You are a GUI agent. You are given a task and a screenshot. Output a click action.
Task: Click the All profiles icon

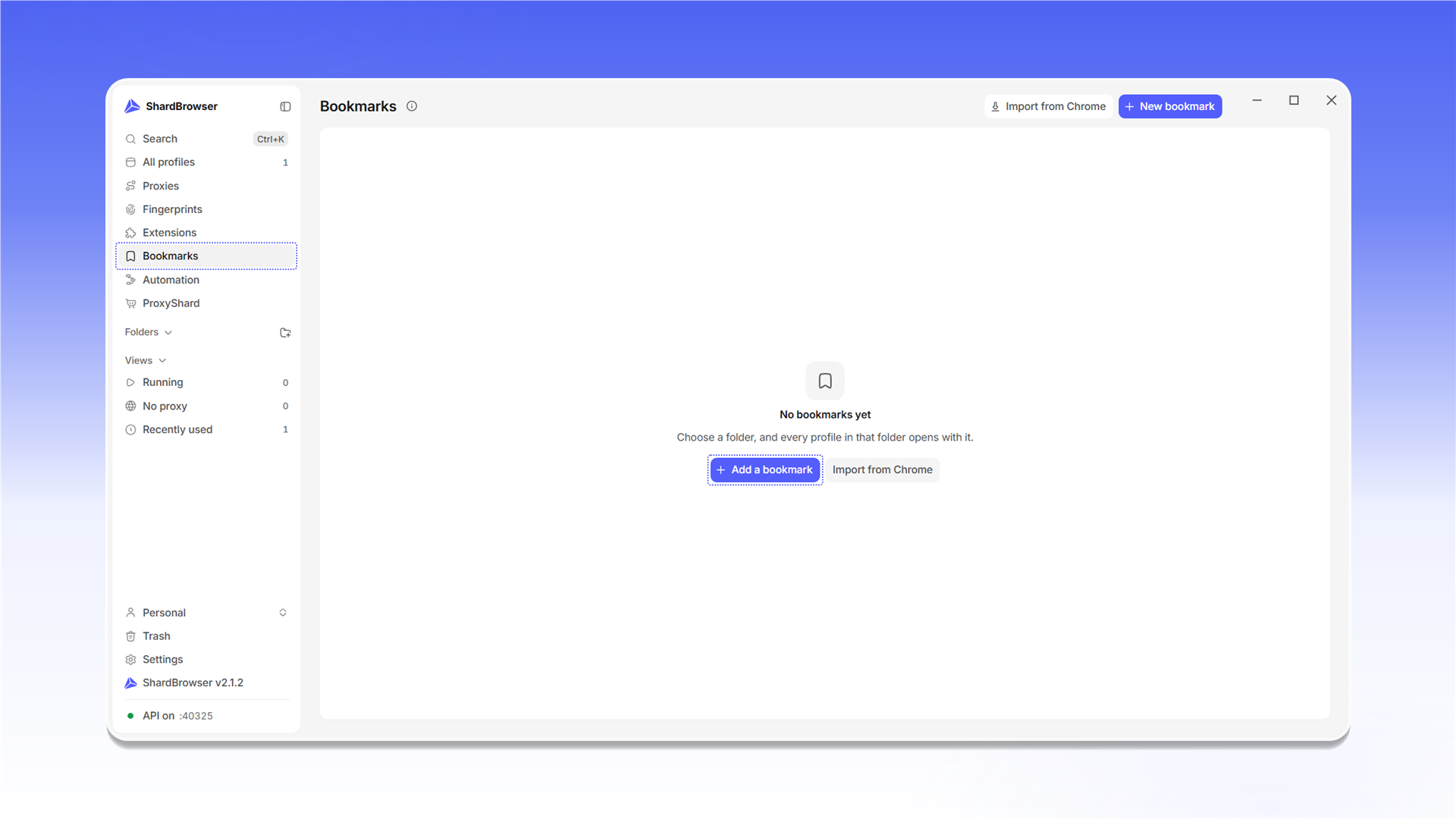click(x=130, y=162)
